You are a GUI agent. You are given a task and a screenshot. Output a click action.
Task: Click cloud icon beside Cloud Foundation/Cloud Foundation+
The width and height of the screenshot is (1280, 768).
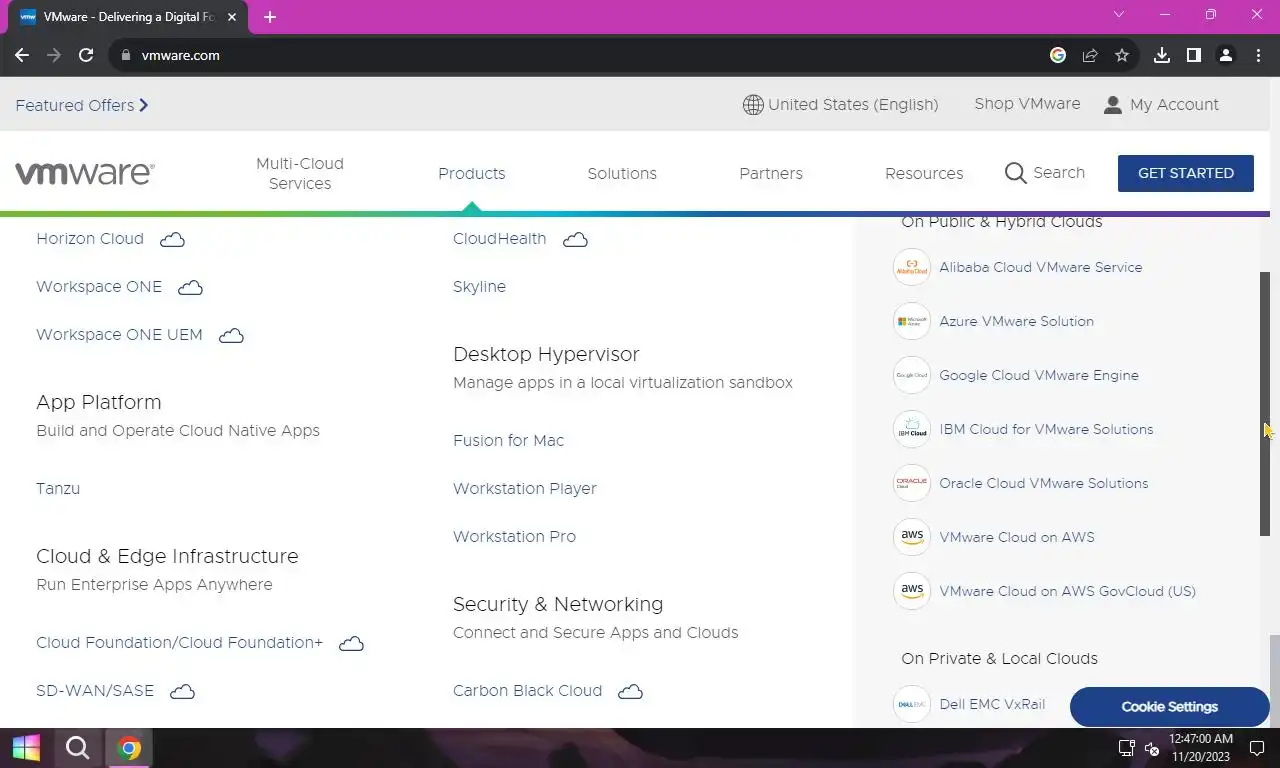pos(351,643)
